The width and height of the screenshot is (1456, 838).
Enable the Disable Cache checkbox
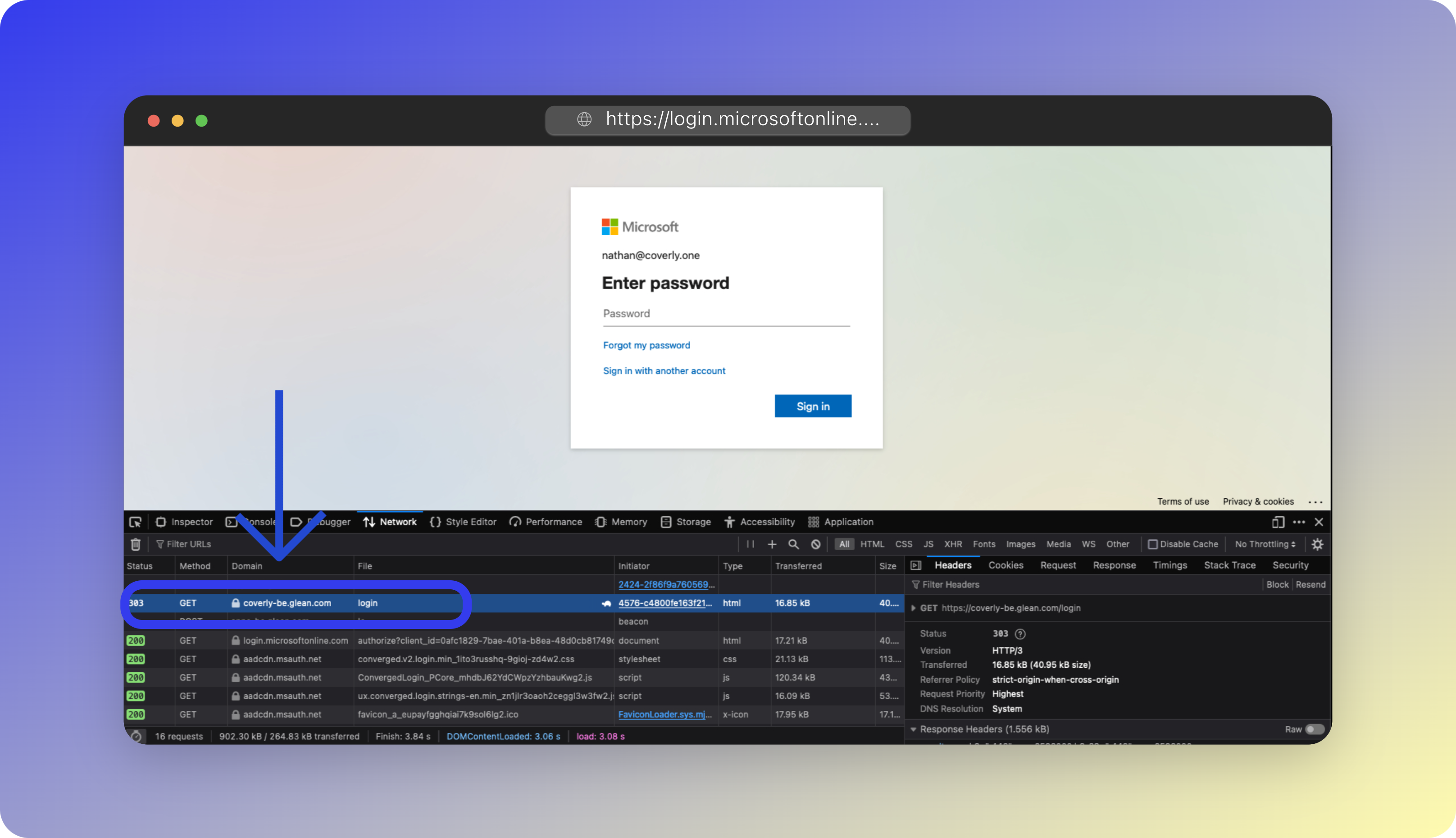[x=1153, y=544]
